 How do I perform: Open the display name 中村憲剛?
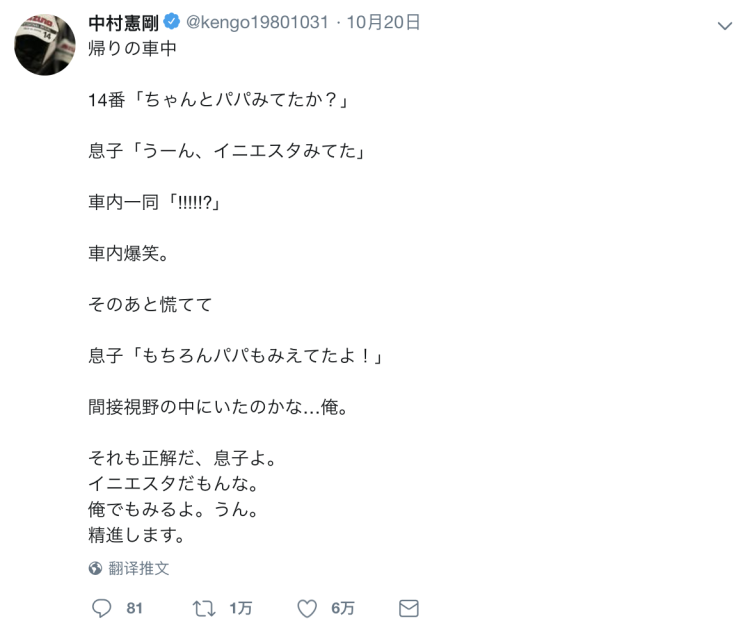tap(123, 22)
